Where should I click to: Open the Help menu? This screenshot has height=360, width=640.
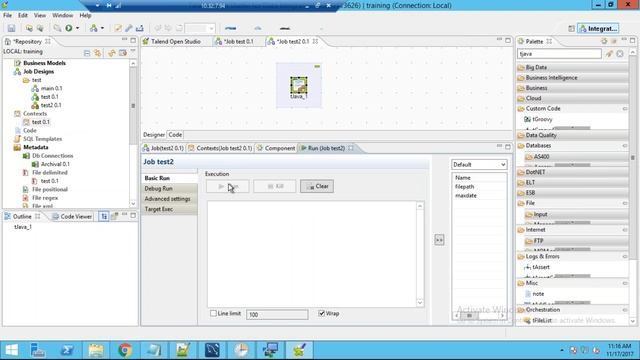(85, 15)
